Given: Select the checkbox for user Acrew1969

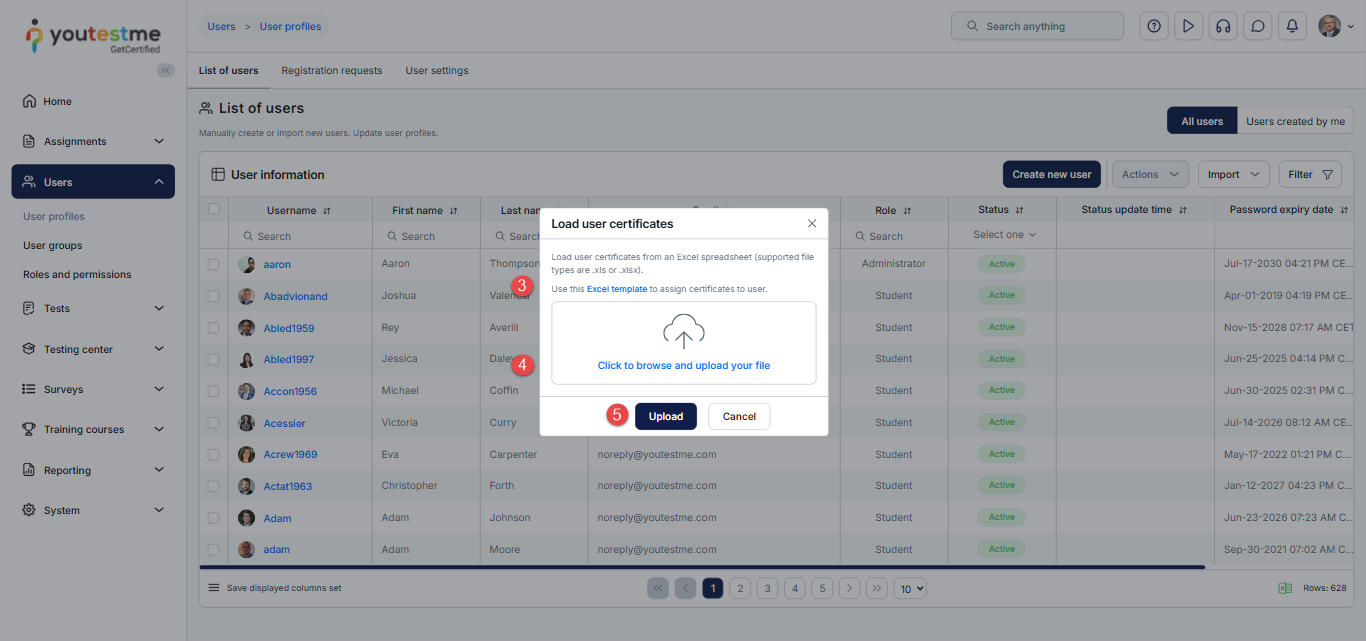Looking at the screenshot, I should click(x=213, y=454).
